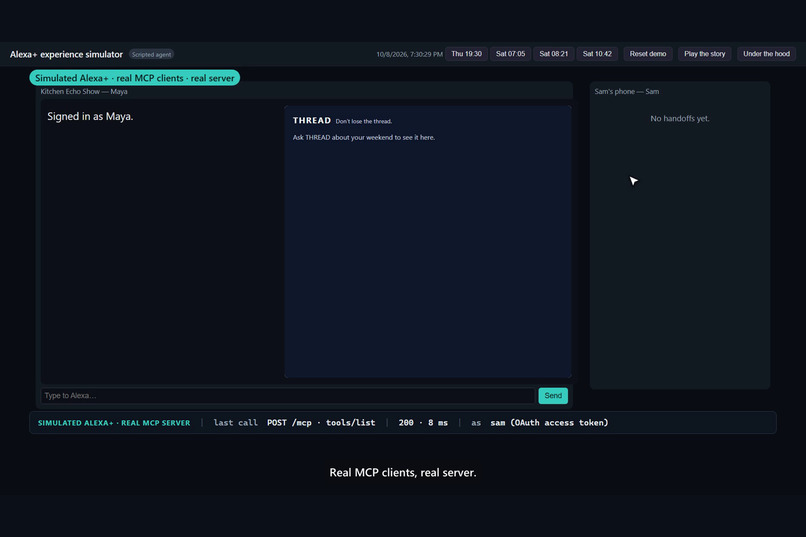Start Play the story
The width and height of the screenshot is (806, 537).
(705, 54)
